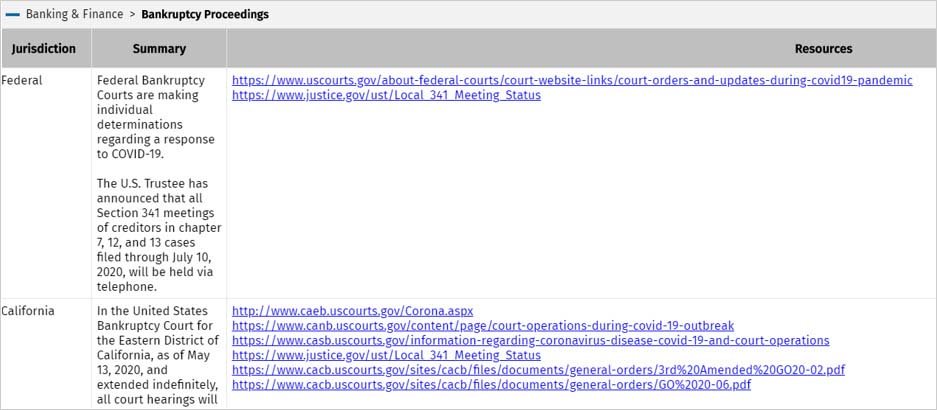Visit the canb.uscourts.gov court operations link
This screenshot has width=937, height=410.
(x=482, y=326)
